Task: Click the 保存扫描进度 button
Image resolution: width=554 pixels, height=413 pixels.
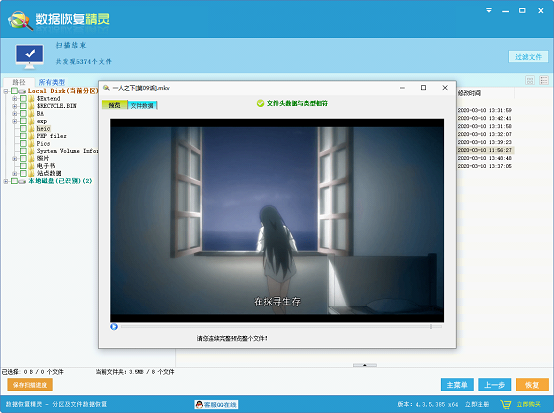Action: pos(30,385)
